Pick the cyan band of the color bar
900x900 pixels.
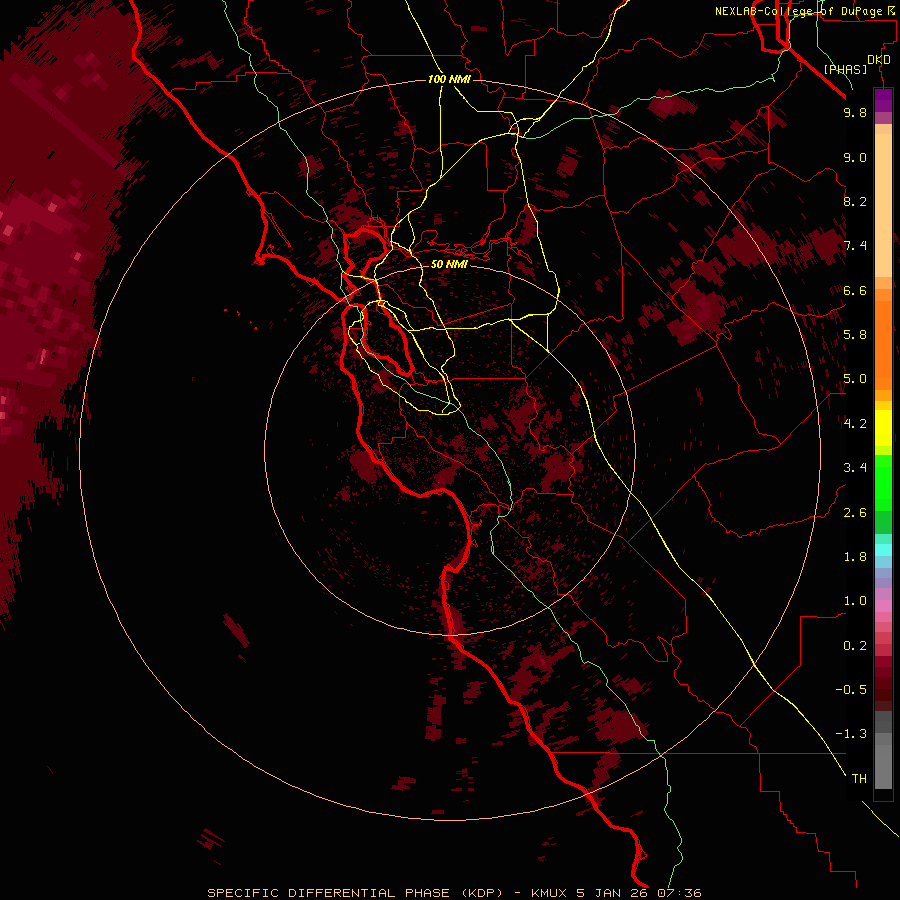pos(883,550)
